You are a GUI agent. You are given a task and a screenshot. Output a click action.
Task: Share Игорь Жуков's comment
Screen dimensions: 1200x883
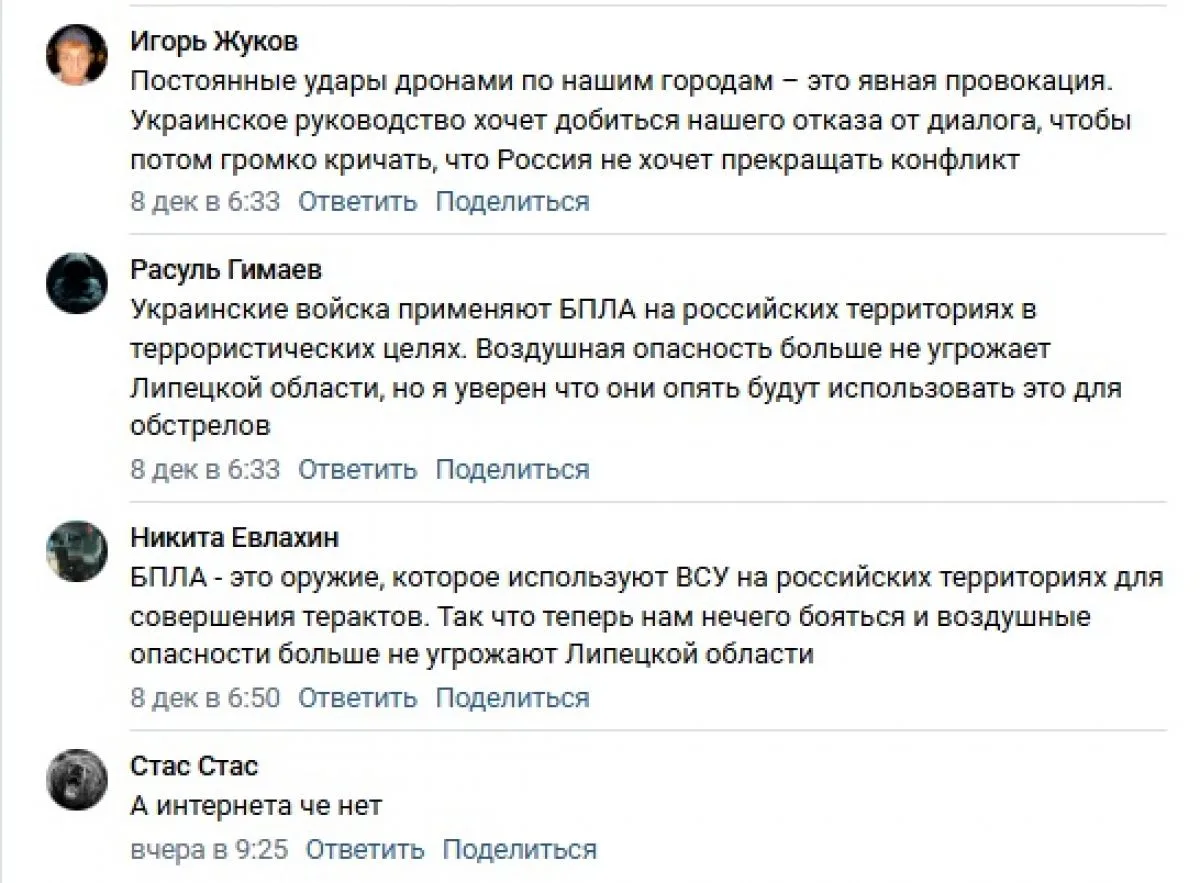(x=512, y=201)
